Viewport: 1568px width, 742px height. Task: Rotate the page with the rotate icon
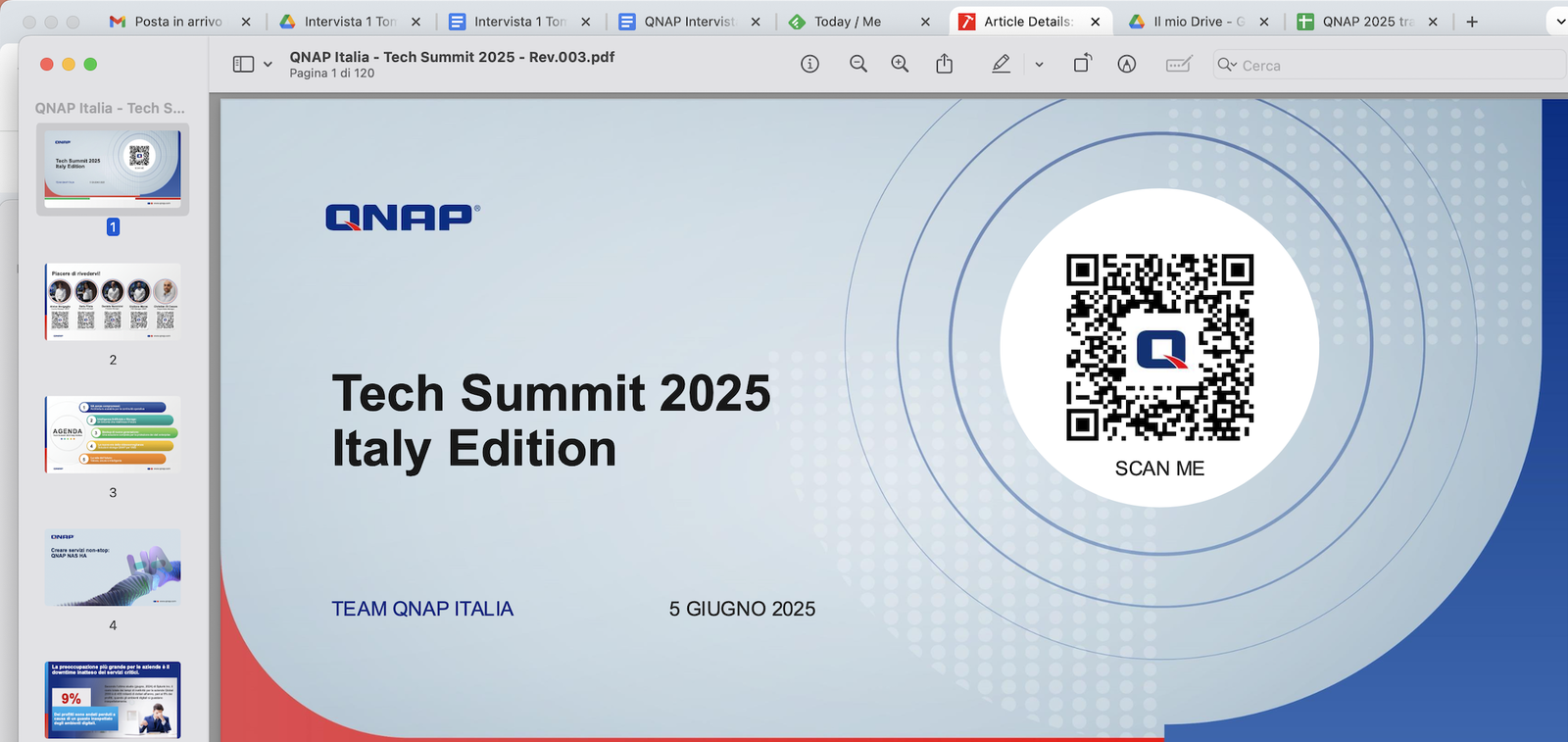(x=1082, y=64)
